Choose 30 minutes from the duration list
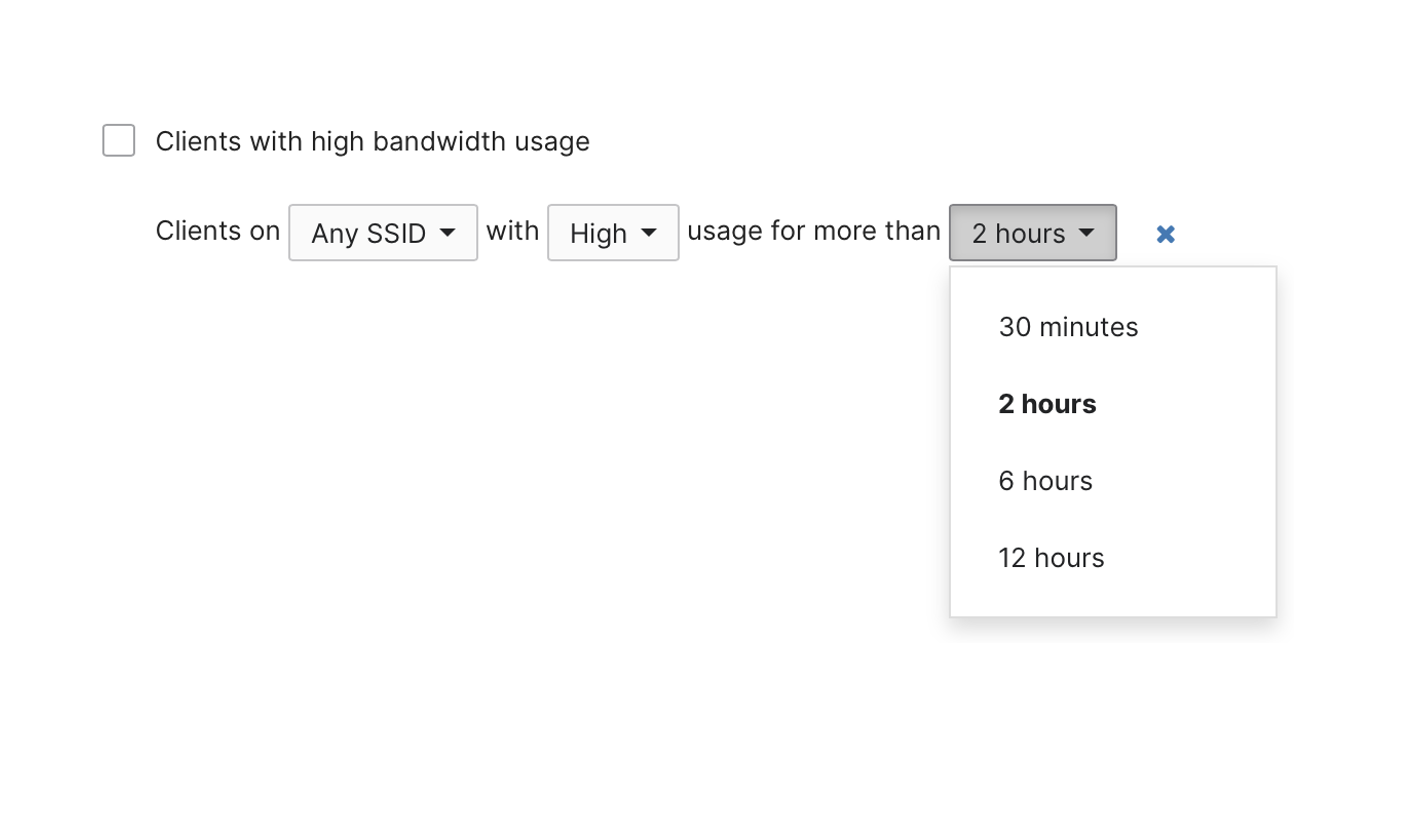 tap(1068, 327)
